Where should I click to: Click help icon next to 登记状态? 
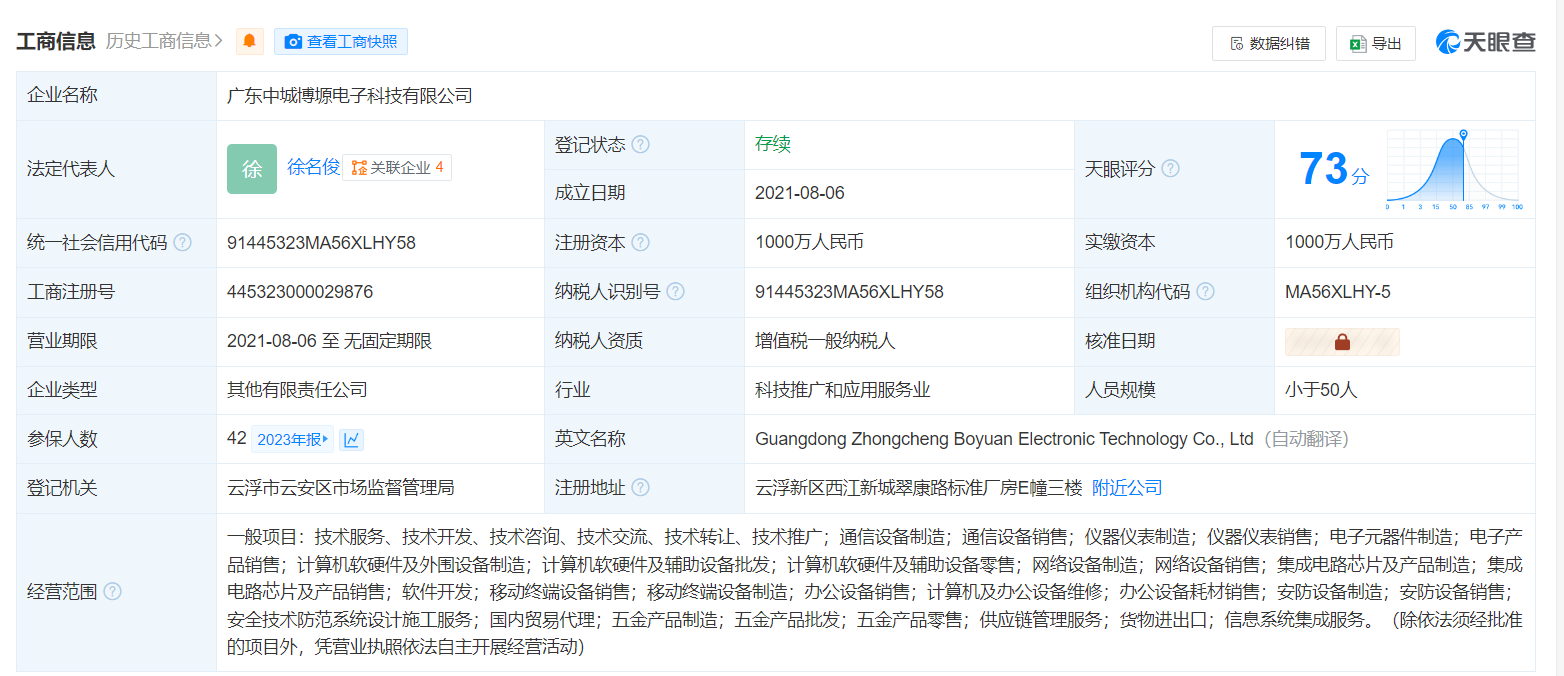click(x=641, y=145)
